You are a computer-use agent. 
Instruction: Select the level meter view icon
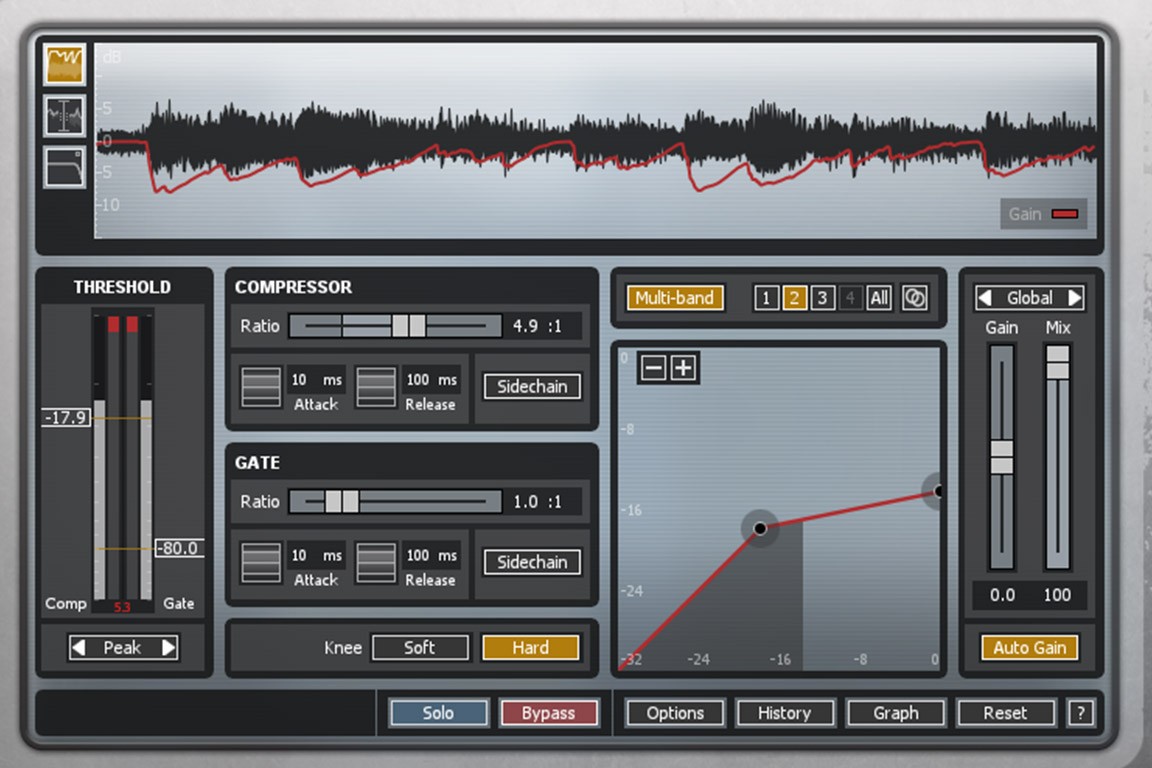[x=65, y=115]
